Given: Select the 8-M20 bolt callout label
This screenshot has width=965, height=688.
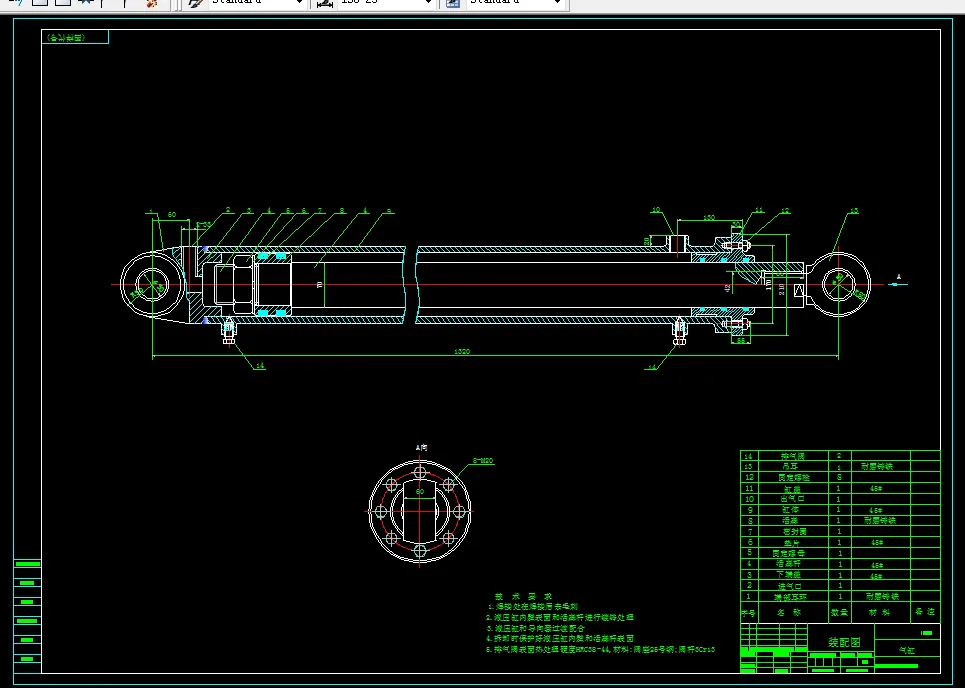Looking at the screenshot, I should click(x=483, y=460).
